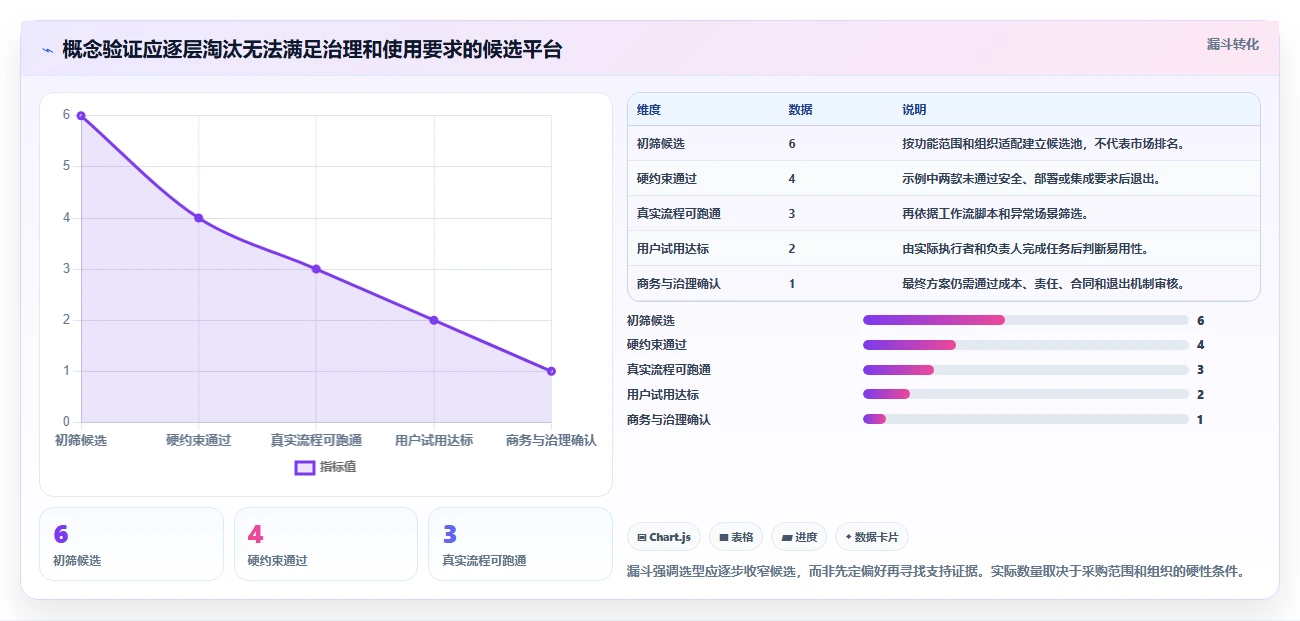This screenshot has width=1300, height=621.
Task: Click the 数据 column header
Action: point(800,110)
